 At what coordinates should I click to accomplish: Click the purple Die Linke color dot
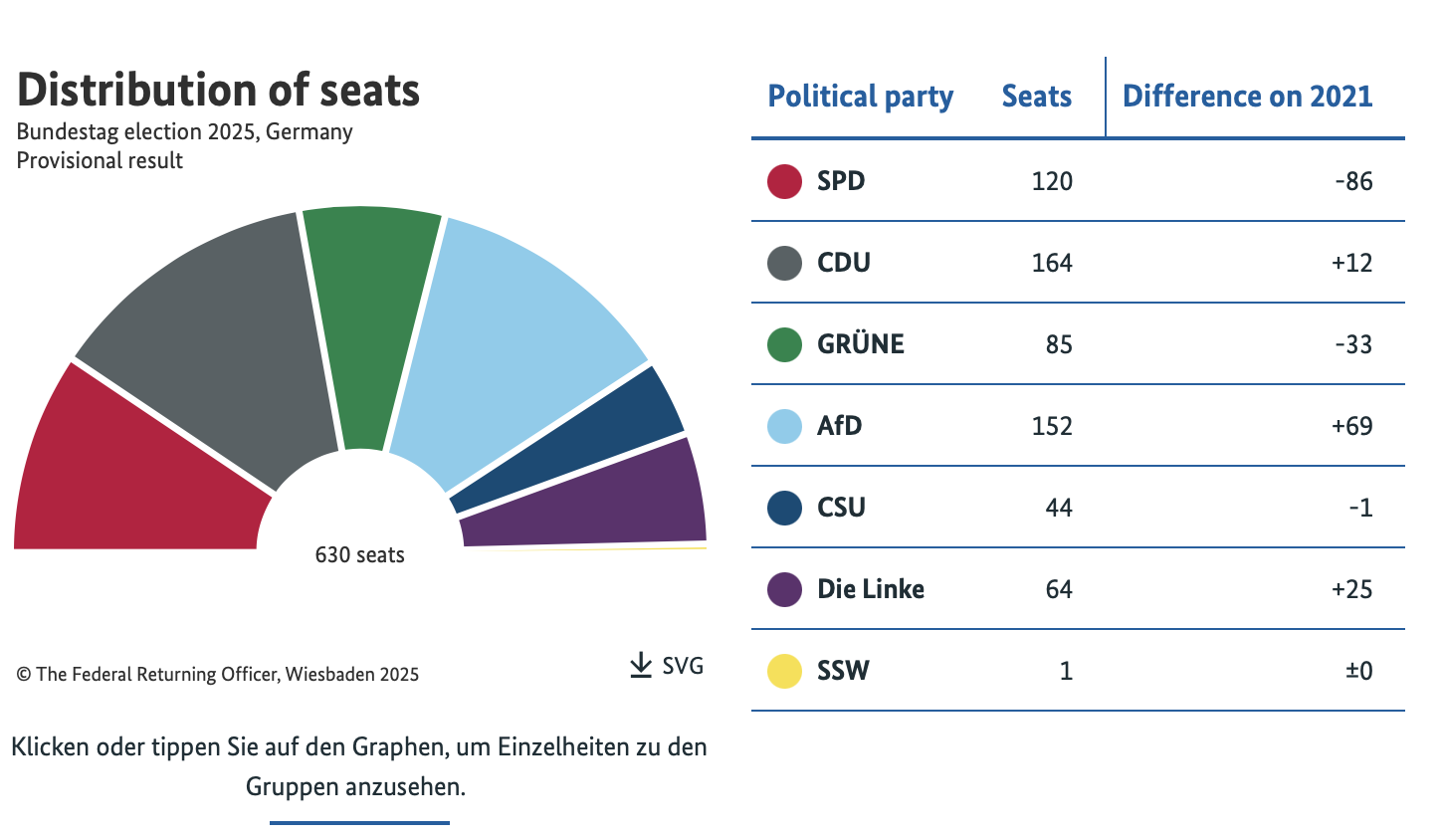[784, 589]
